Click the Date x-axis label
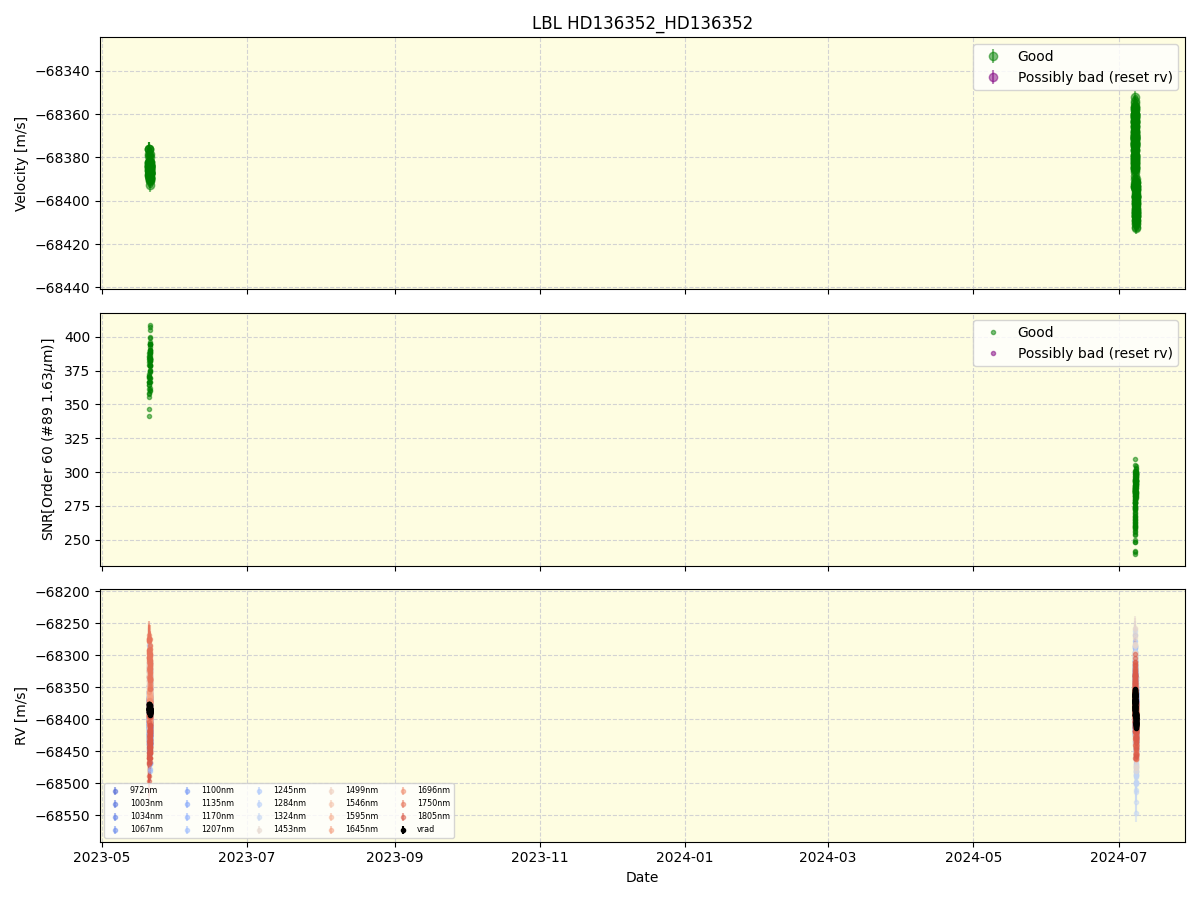The height and width of the screenshot is (900, 1200). [x=642, y=877]
